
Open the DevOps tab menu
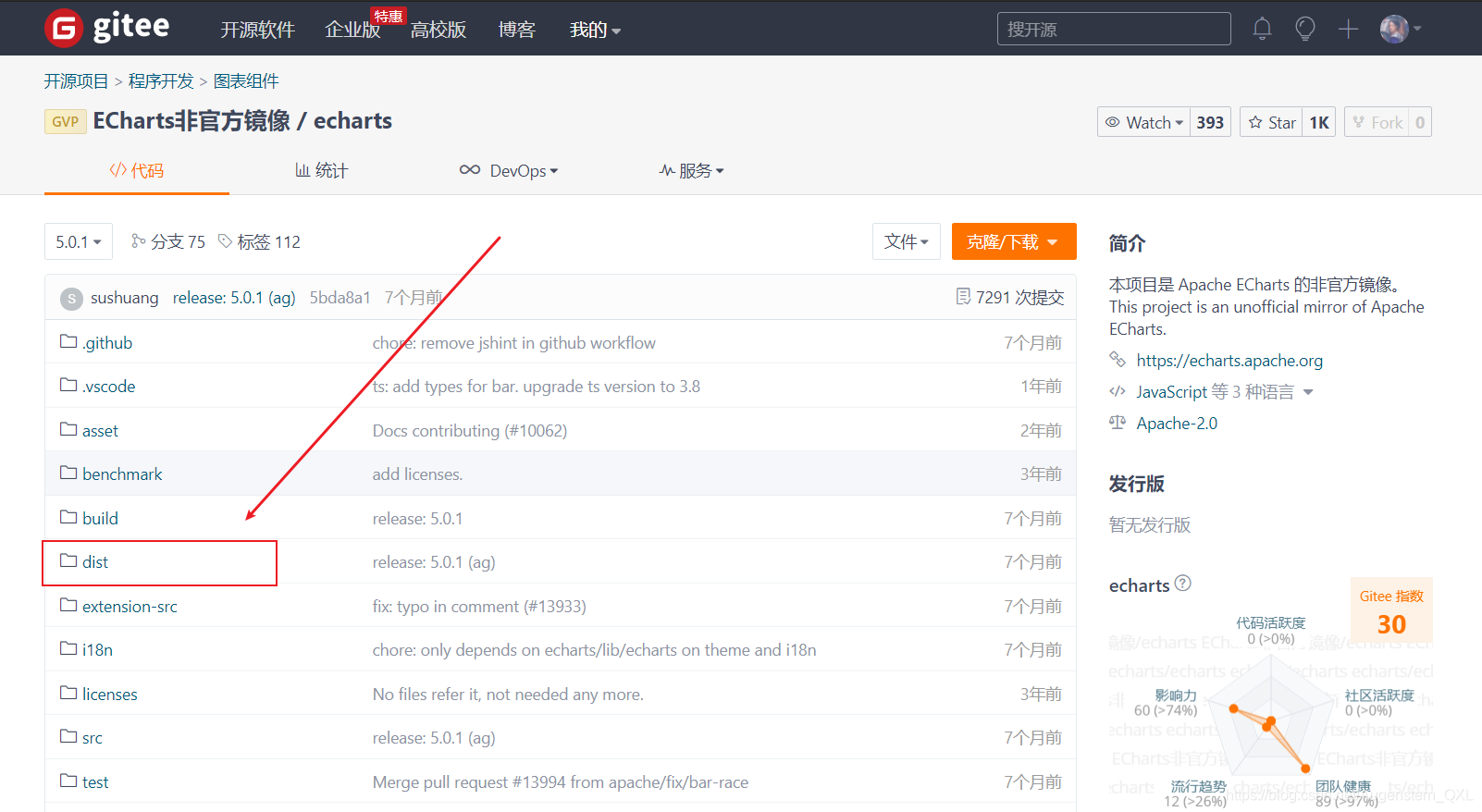pyautogui.click(x=509, y=170)
